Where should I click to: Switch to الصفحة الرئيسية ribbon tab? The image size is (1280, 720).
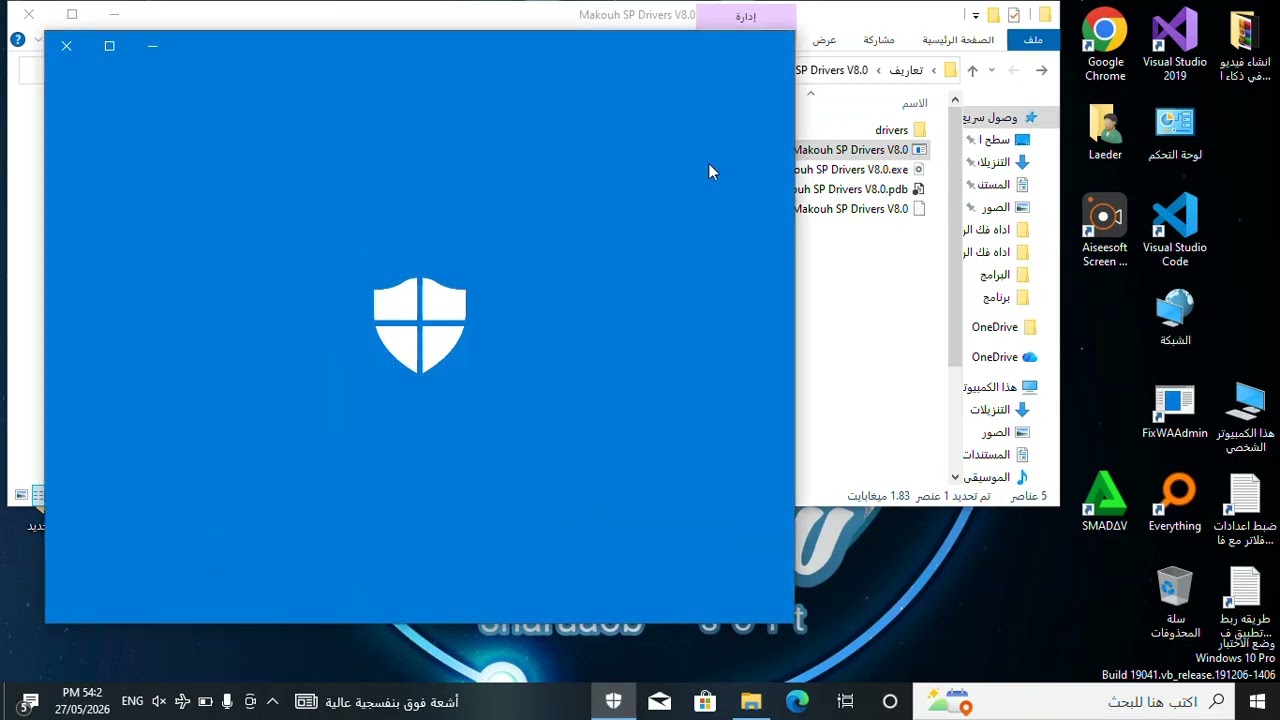coord(958,40)
